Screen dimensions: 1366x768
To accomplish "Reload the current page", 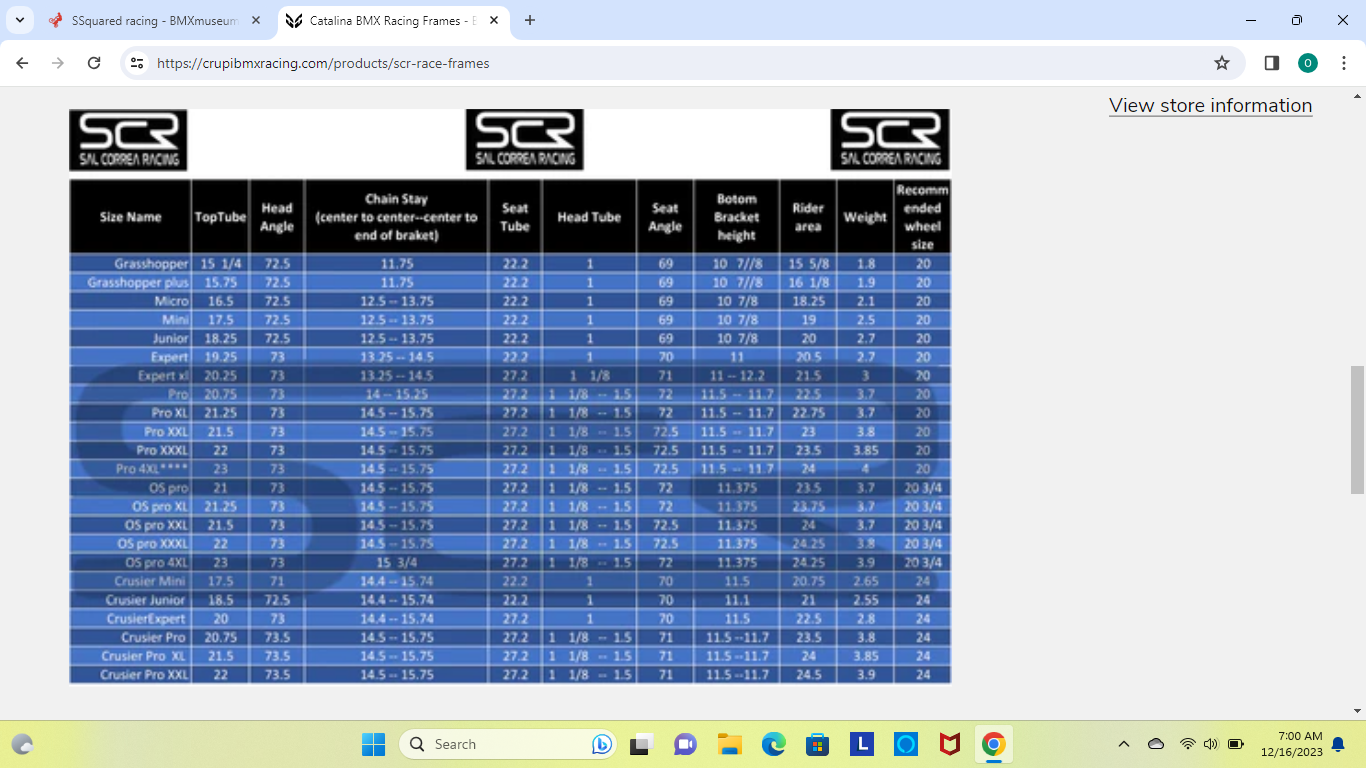I will coord(94,63).
